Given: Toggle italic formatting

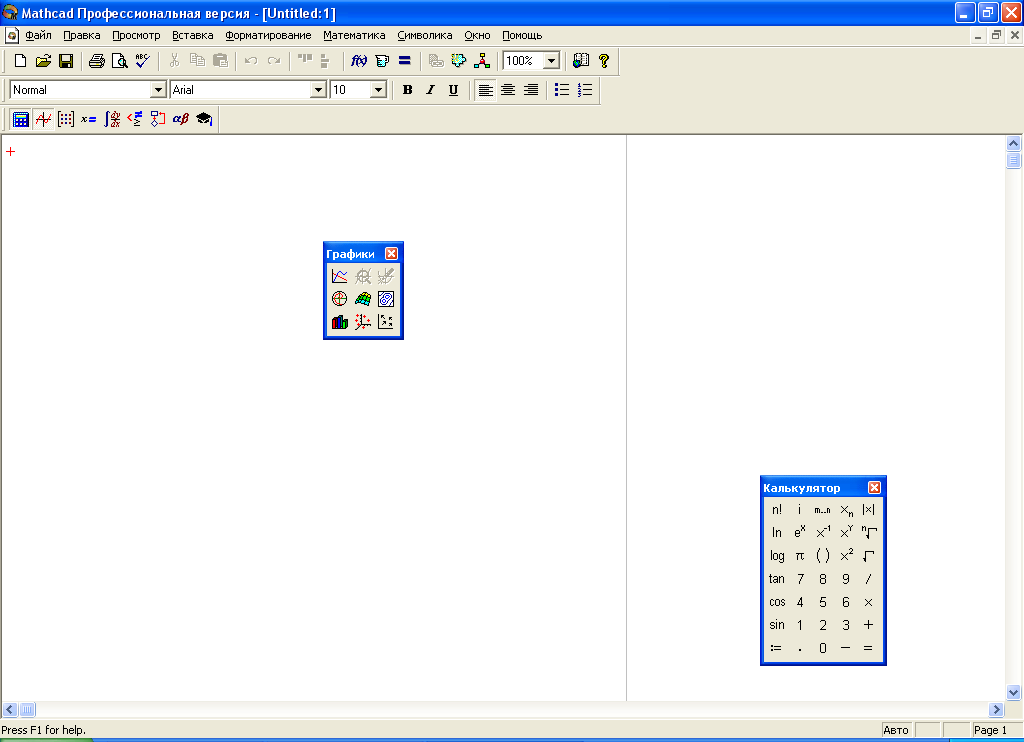Looking at the screenshot, I should [x=430, y=90].
